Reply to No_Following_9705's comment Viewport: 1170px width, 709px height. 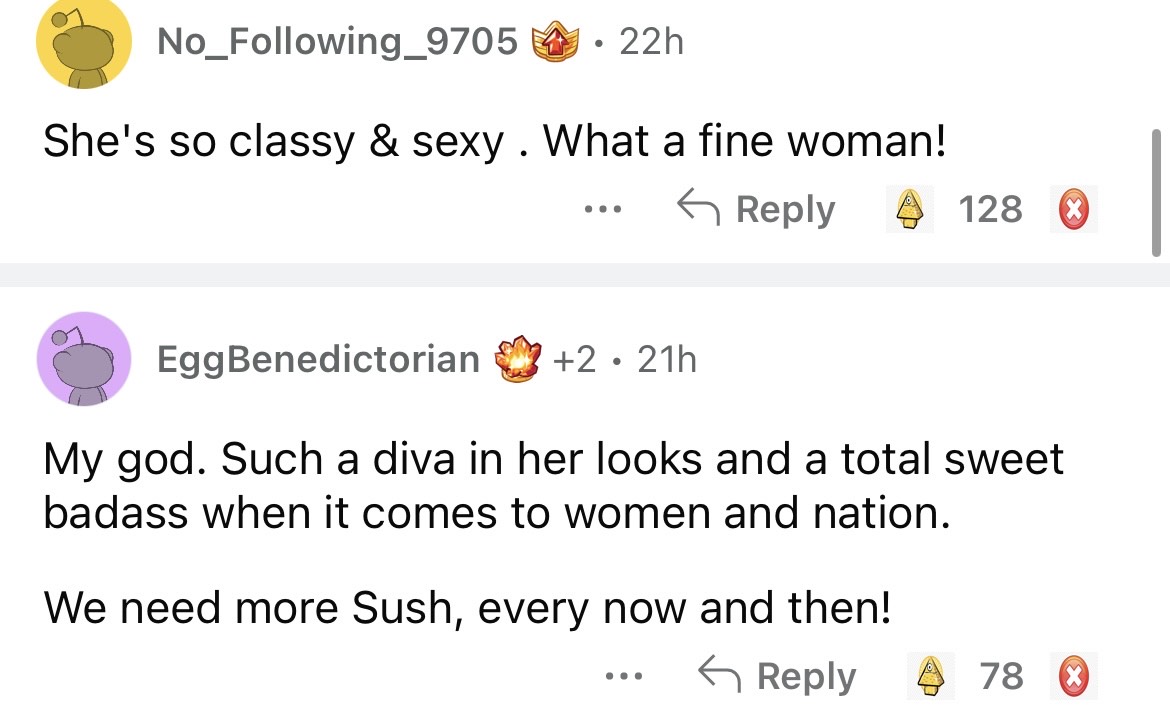pos(756,210)
